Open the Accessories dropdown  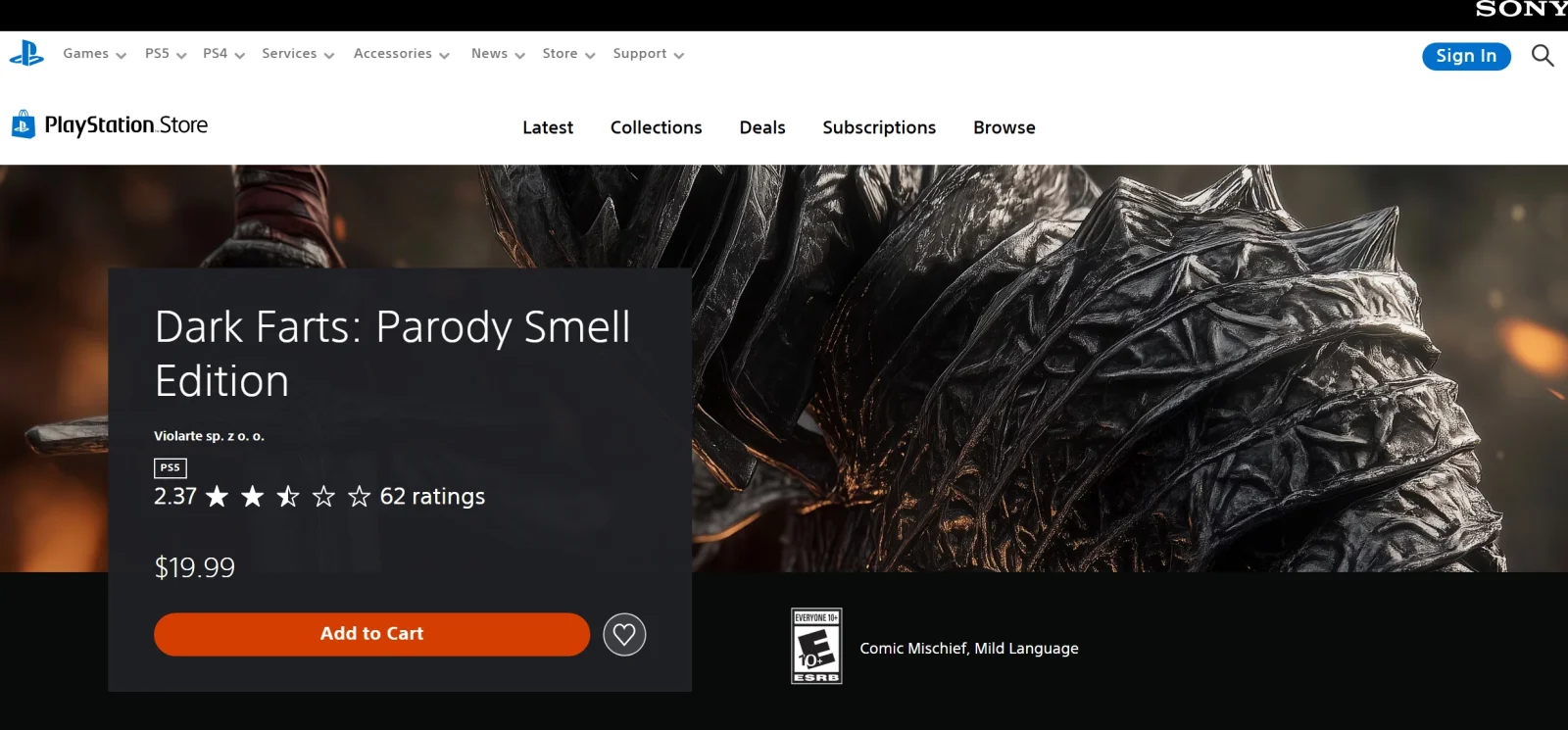[x=402, y=54]
